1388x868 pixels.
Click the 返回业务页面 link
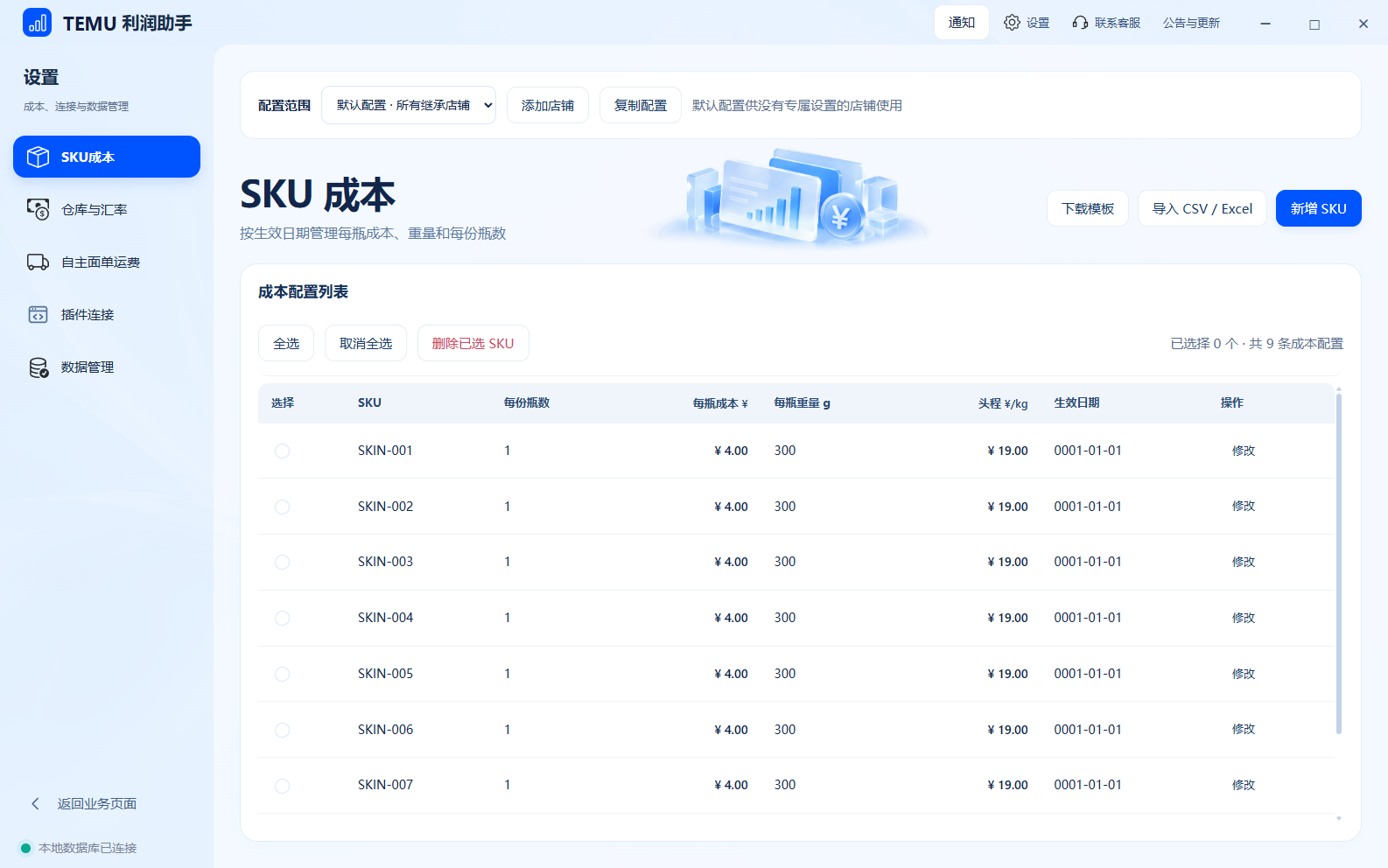pyautogui.click(x=97, y=803)
